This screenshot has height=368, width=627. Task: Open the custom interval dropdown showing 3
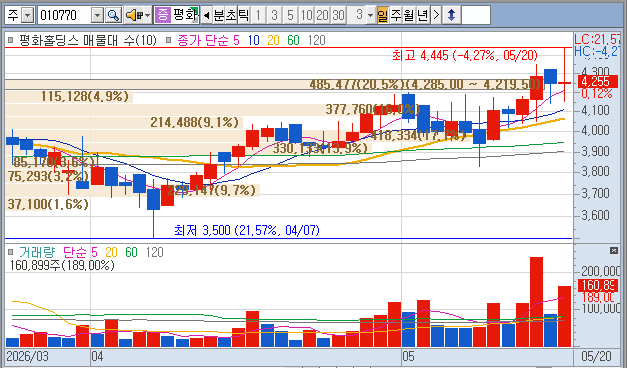click(x=371, y=16)
